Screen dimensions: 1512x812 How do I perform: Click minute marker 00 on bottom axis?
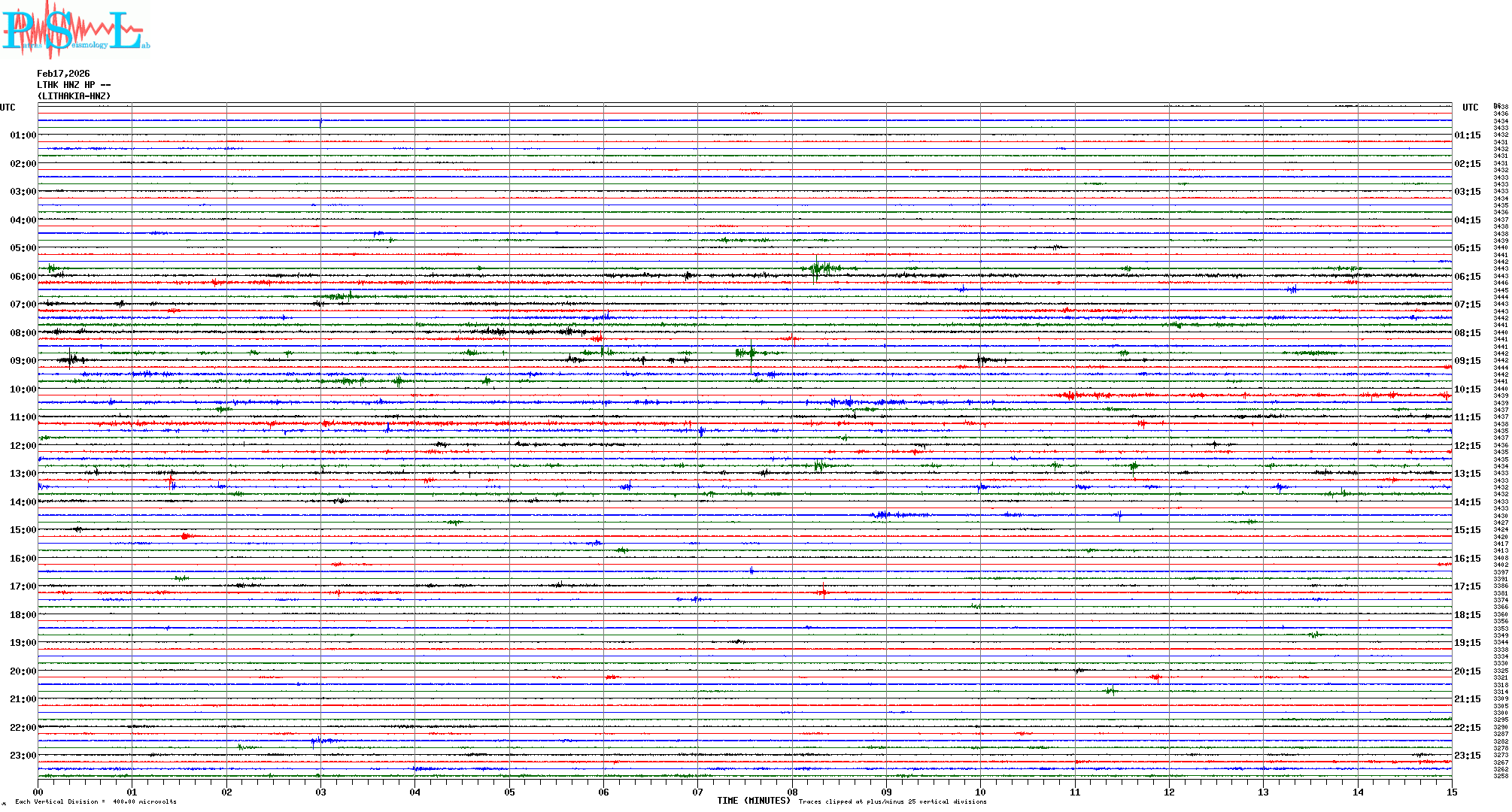[38, 792]
